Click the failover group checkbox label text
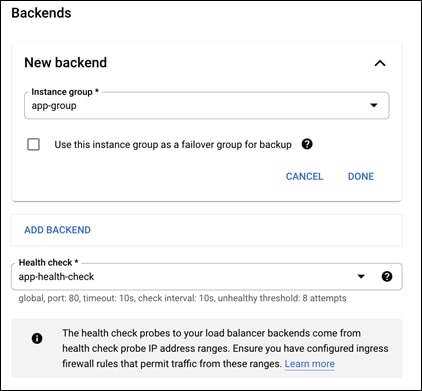422x391 pixels. click(173, 145)
